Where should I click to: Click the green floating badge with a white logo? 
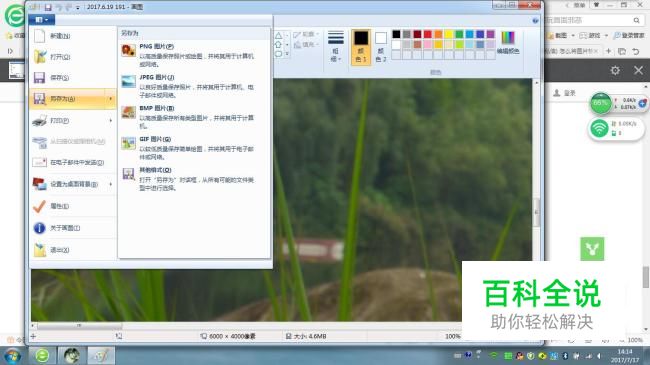592,249
